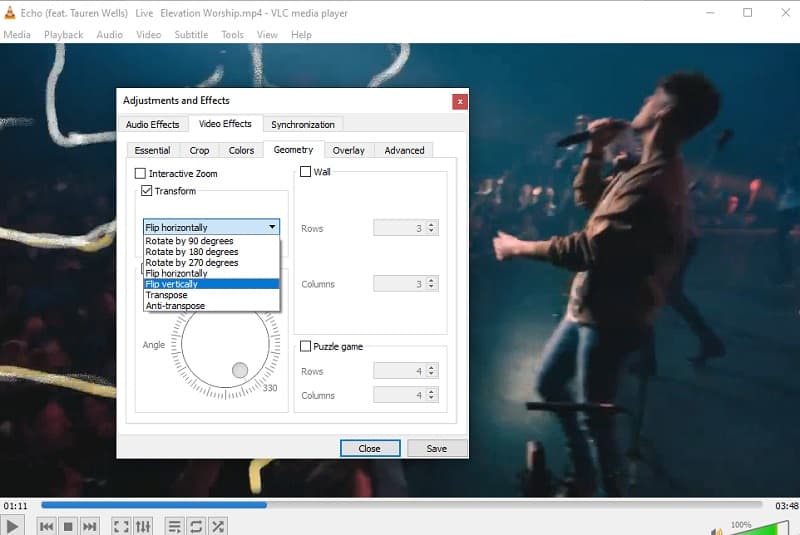The width and height of the screenshot is (800, 535).
Task: Open extended settings from the toolbar
Action: (143, 526)
